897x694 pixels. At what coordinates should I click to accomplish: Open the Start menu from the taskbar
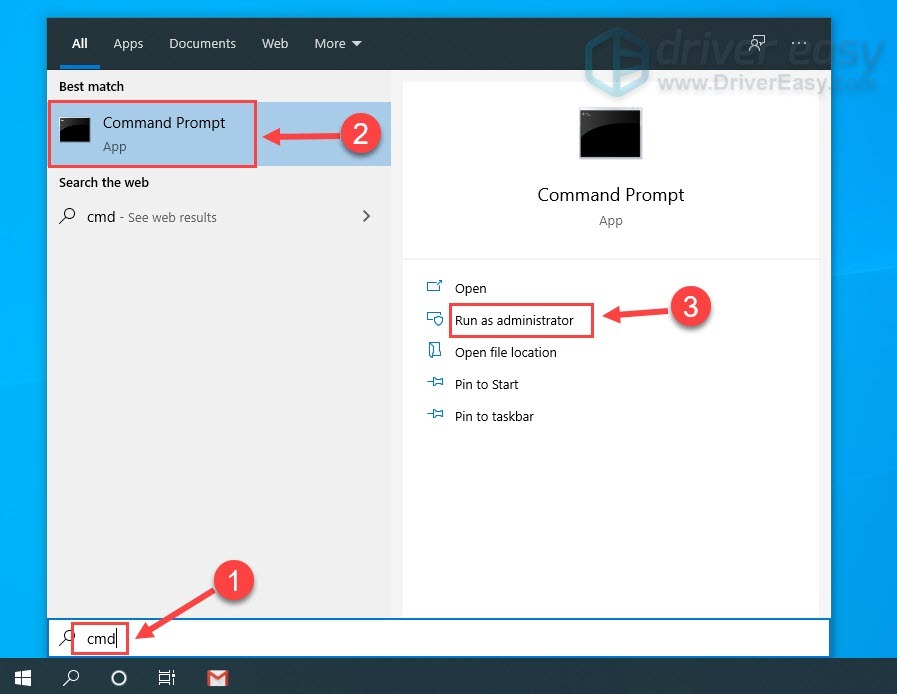(x=22, y=677)
